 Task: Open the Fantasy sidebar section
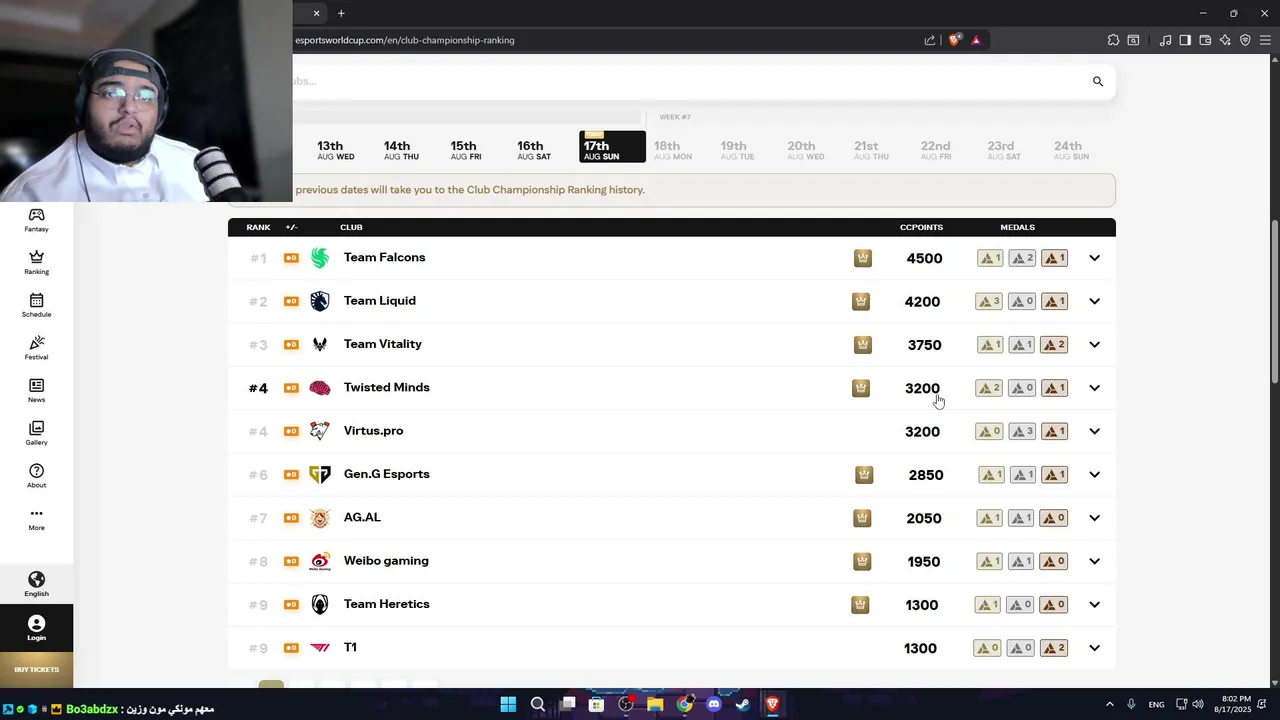[36, 220]
